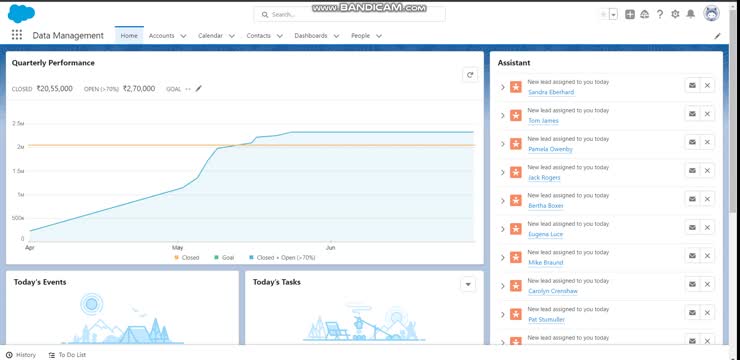This screenshot has height=360, width=740.
Task: Toggle the Goal series in legend
Action: click(224, 258)
